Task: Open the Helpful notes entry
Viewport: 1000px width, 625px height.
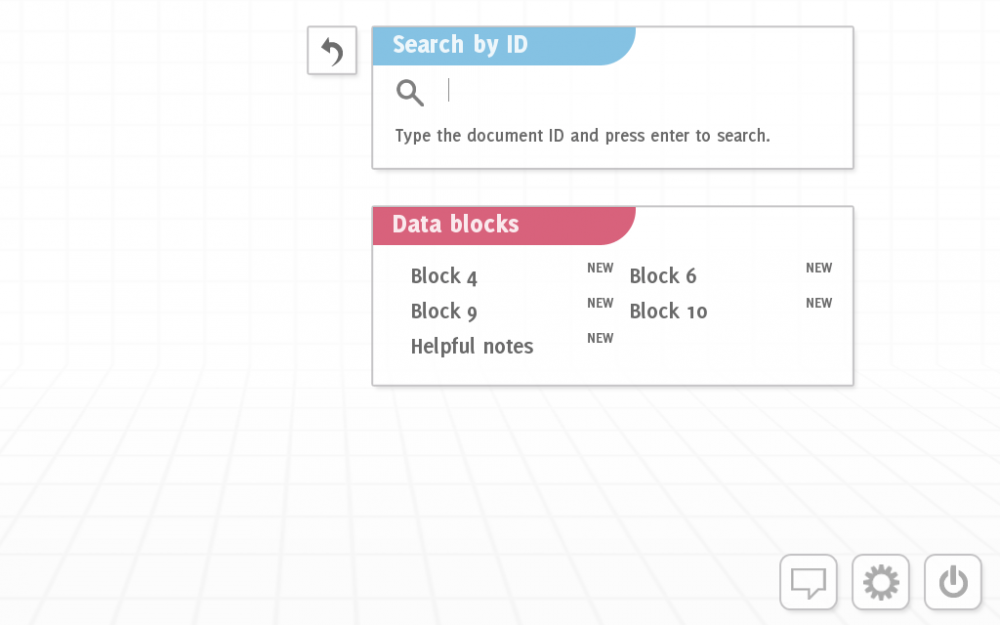Action: pos(472,347)
